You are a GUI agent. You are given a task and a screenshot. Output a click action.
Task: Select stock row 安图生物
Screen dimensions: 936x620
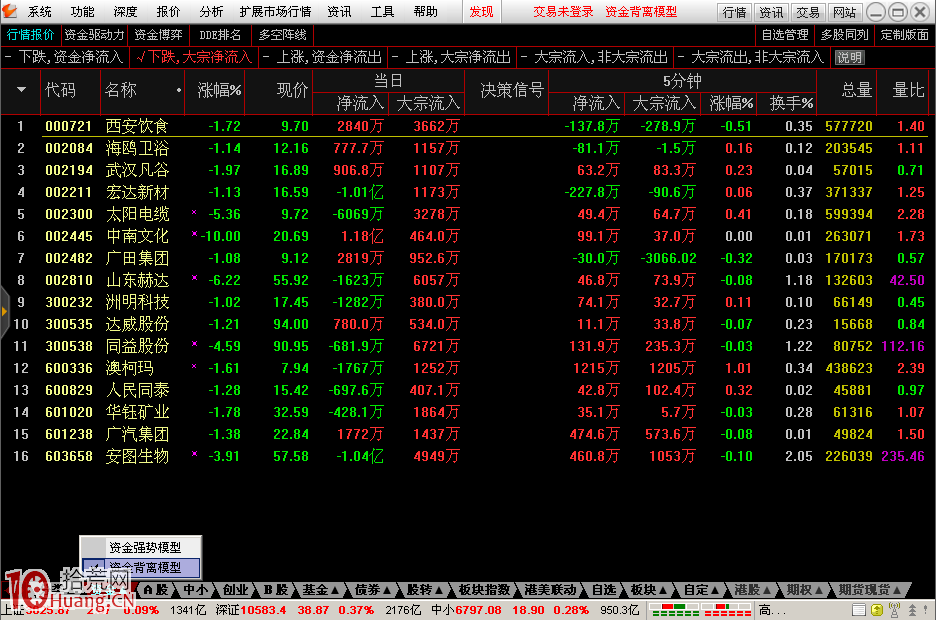(x=468, y=456)
